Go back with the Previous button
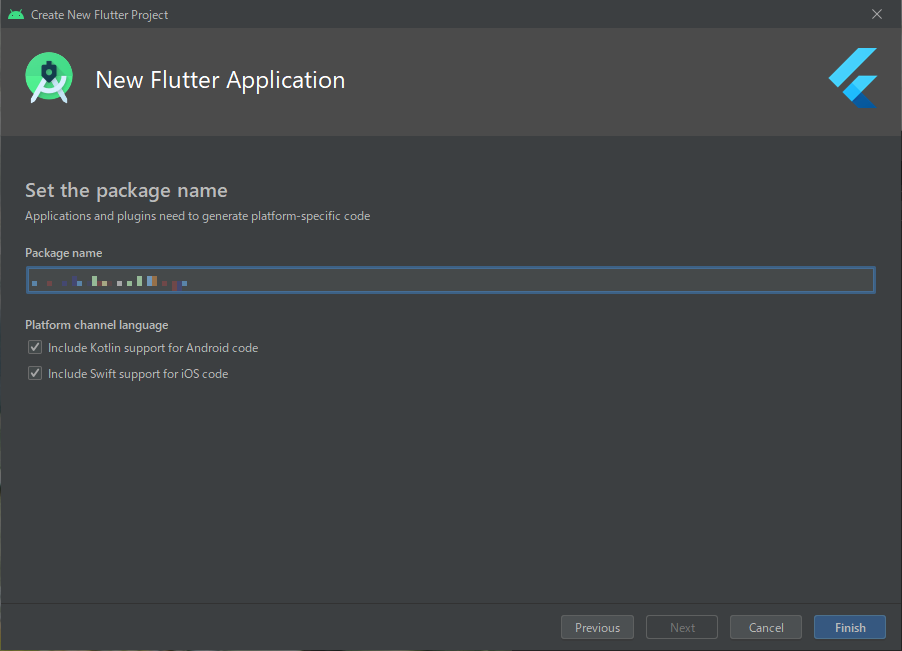The width and height of the screenshot is (902, 651). point(597,627)
